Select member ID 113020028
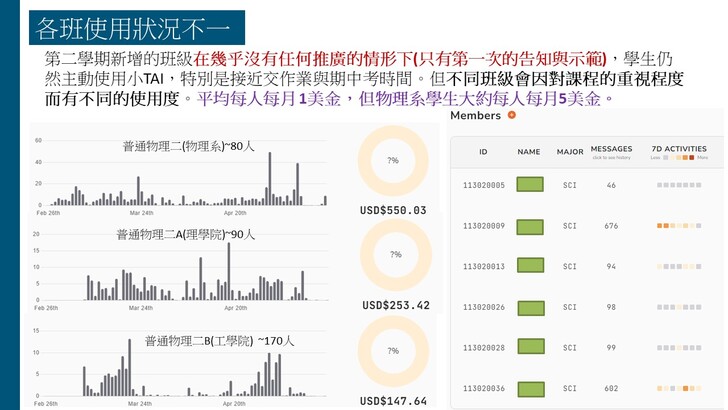The image size is (728, 410). coord(484,348)
